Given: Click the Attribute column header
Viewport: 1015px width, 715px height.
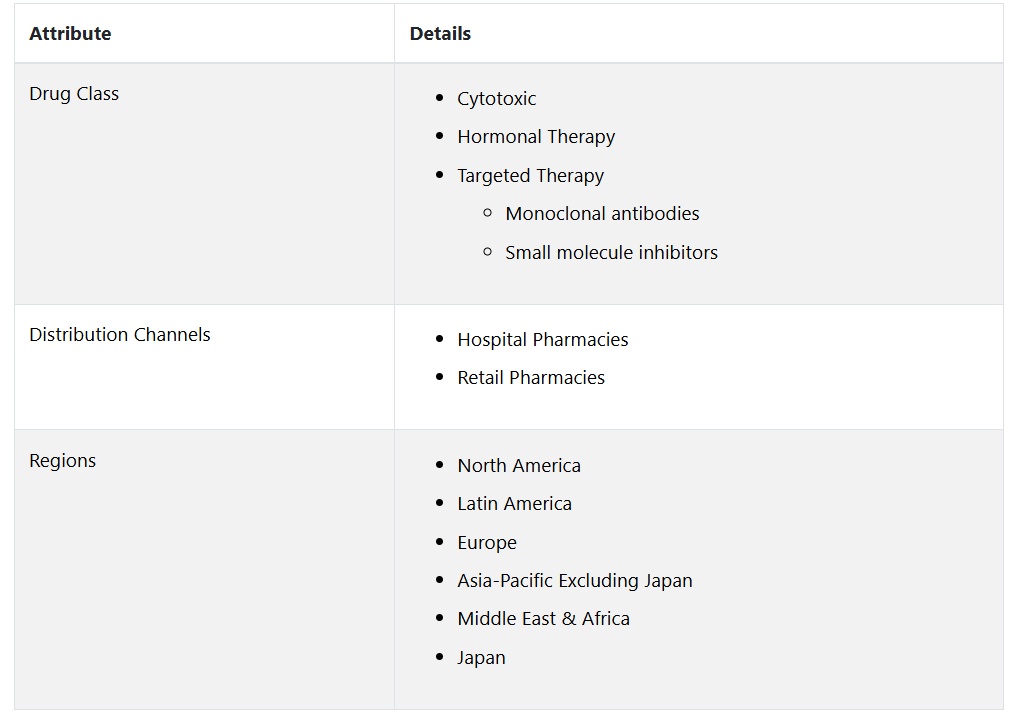Looking at the screenshot, I should click(70, 34).
